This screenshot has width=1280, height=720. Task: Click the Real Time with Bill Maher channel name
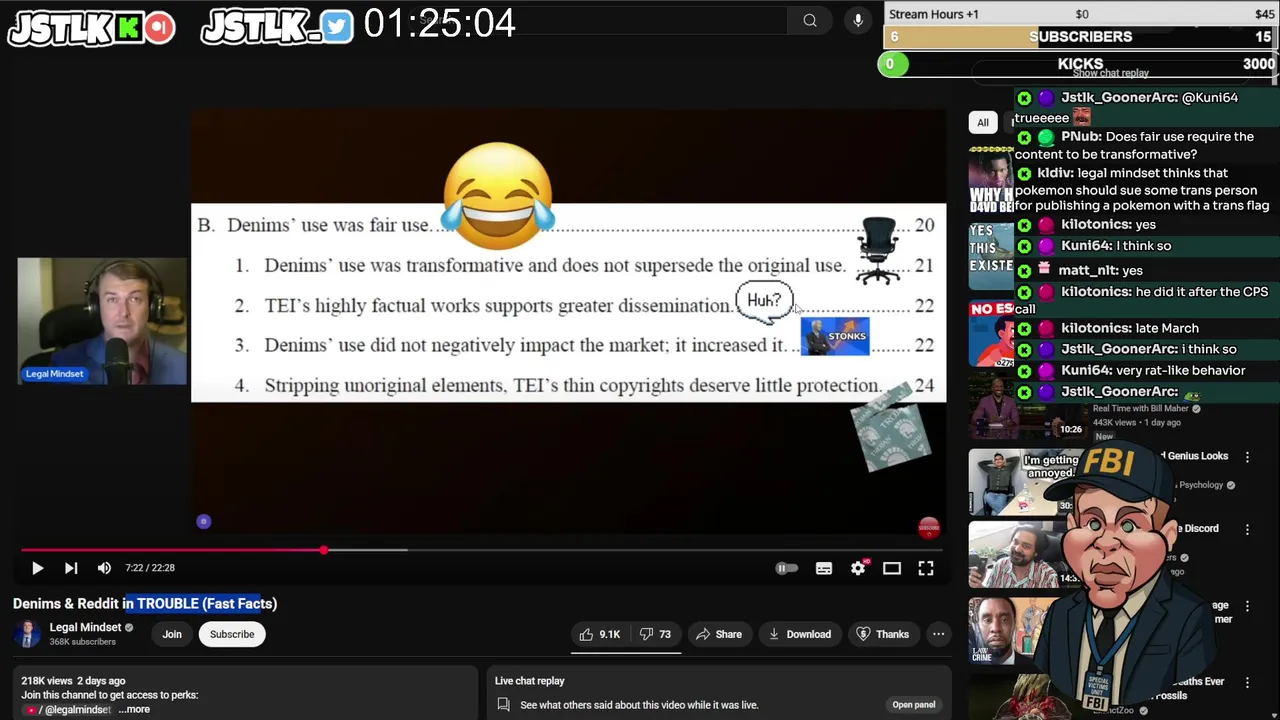[x=1141, y=408]
